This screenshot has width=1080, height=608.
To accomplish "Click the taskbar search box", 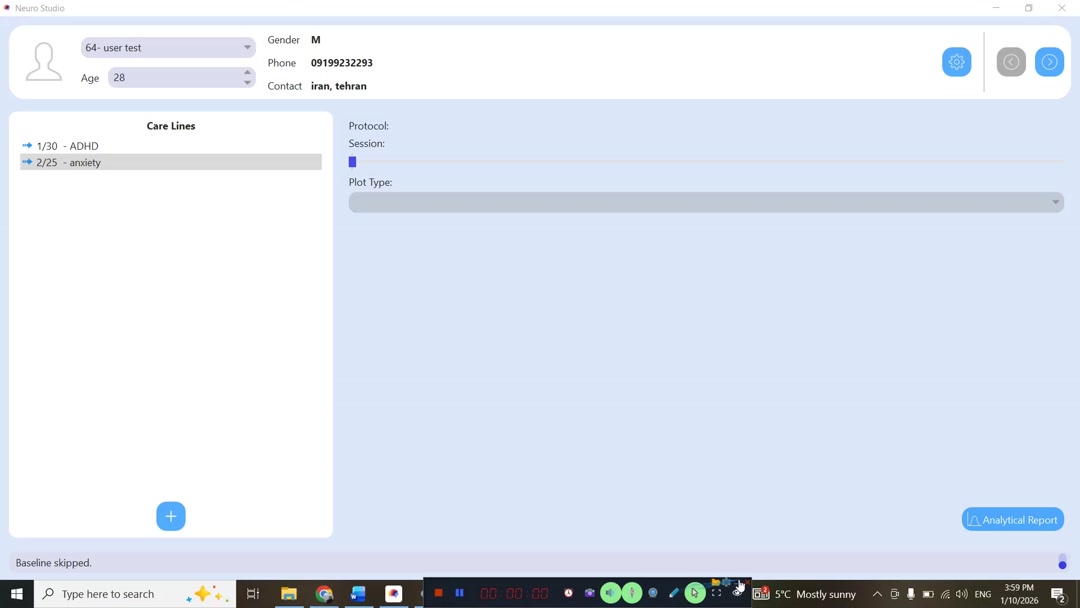I will (x=135, y=594).
